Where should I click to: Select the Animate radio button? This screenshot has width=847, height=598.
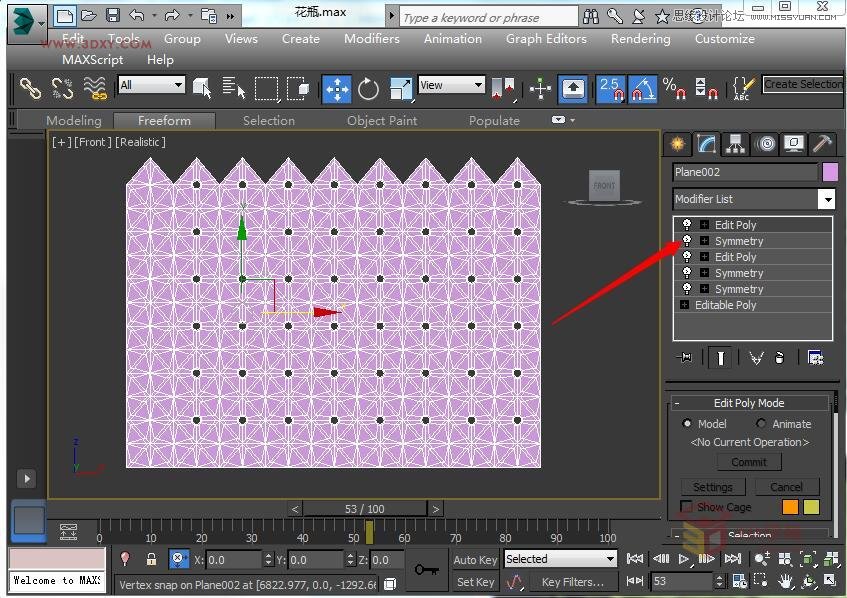[761, 424]
